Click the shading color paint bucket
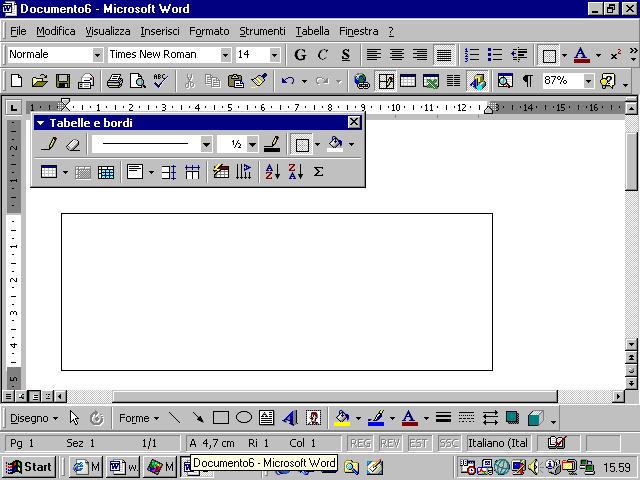 click(335, 145)
